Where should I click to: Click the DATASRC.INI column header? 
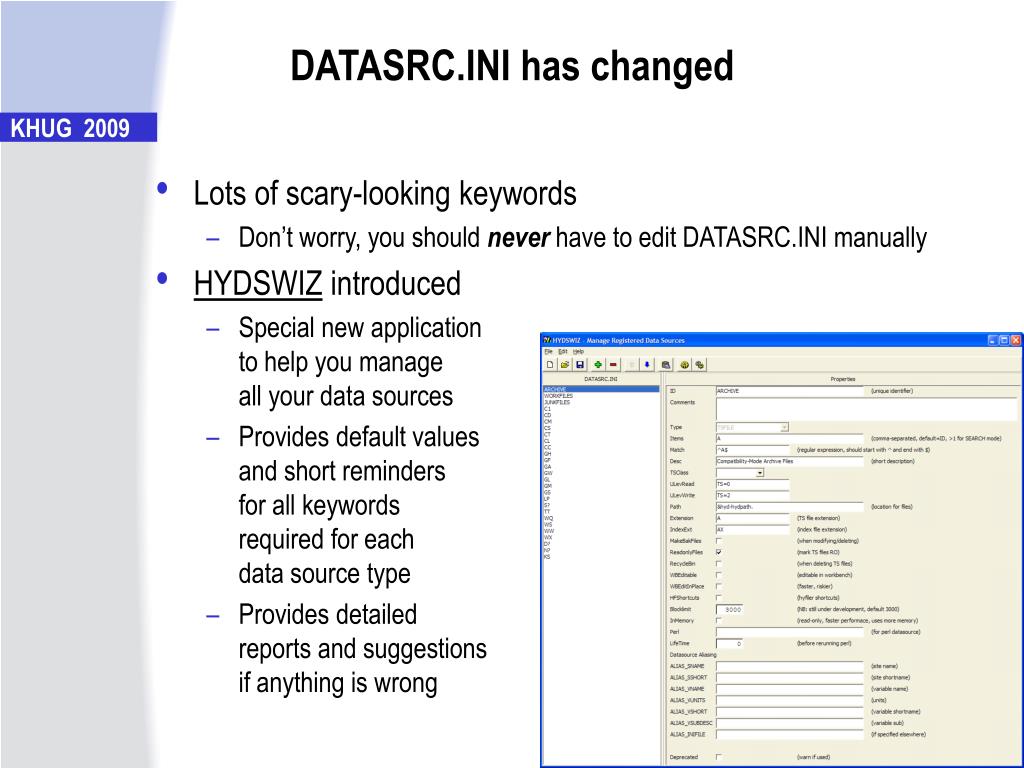pos(601,379)
